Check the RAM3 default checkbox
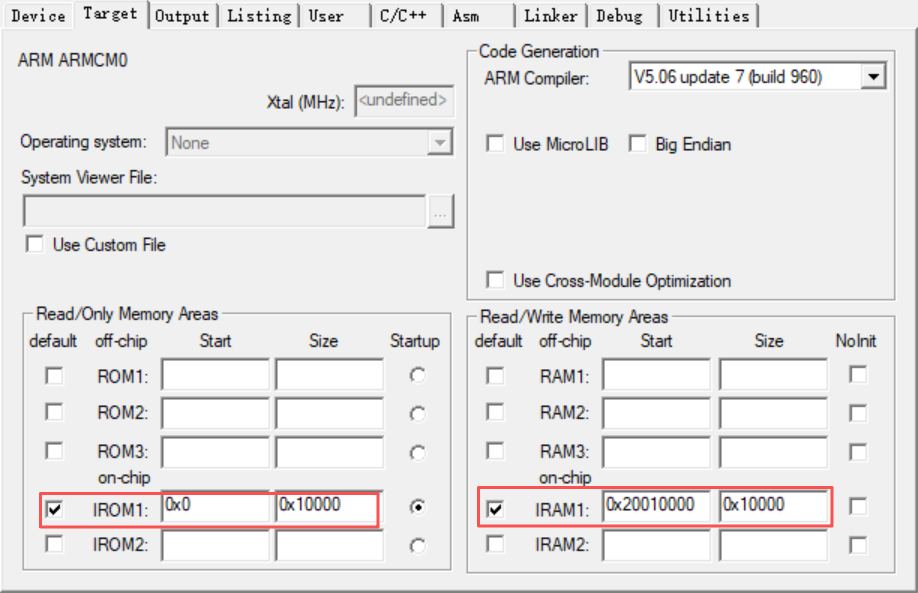918x593 pixels. (495, 451)
